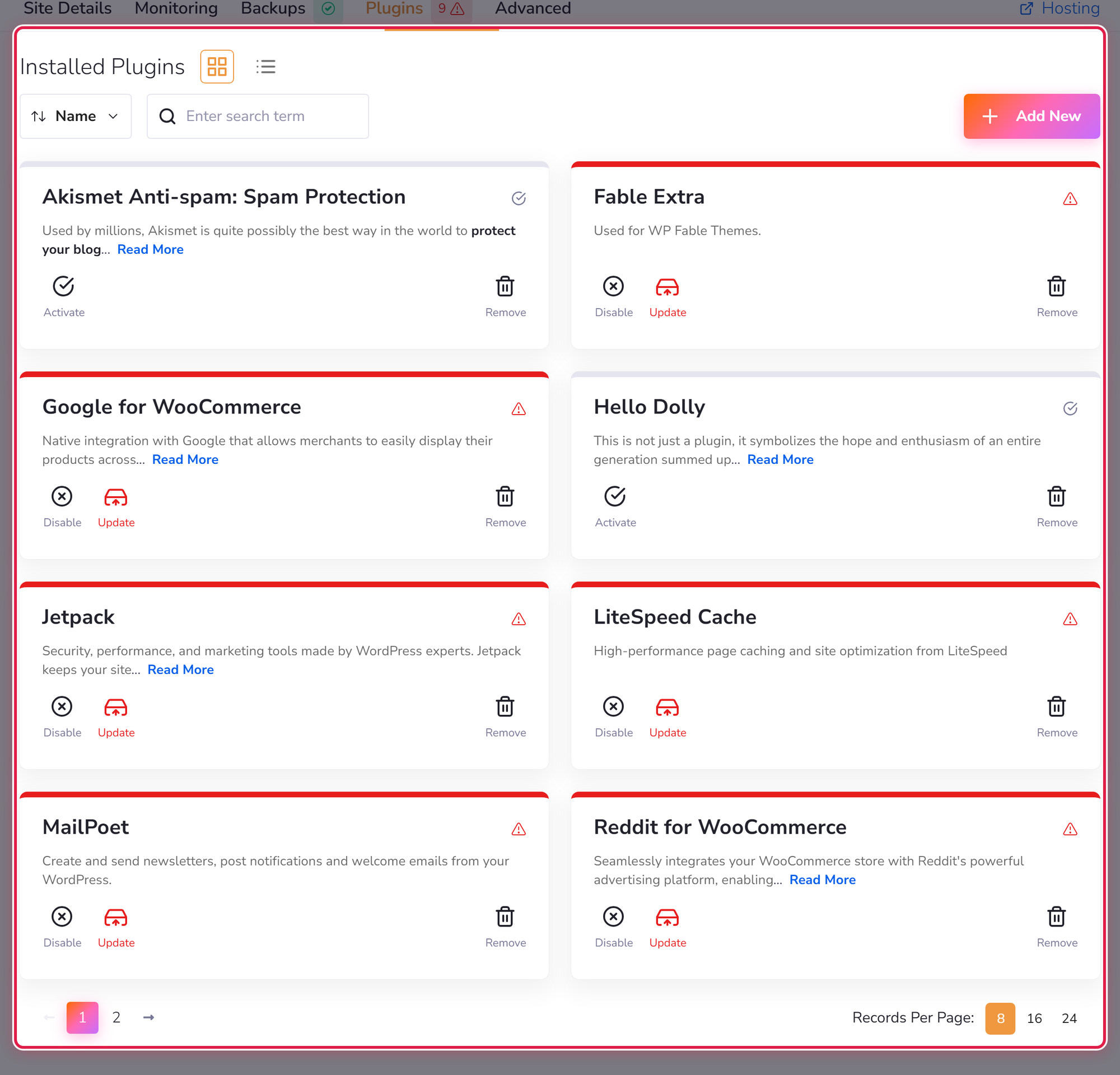Click the Fable Extra warning triangle icon
This screenshot has height=1075, width=1120.
[x=1070, y=199]
